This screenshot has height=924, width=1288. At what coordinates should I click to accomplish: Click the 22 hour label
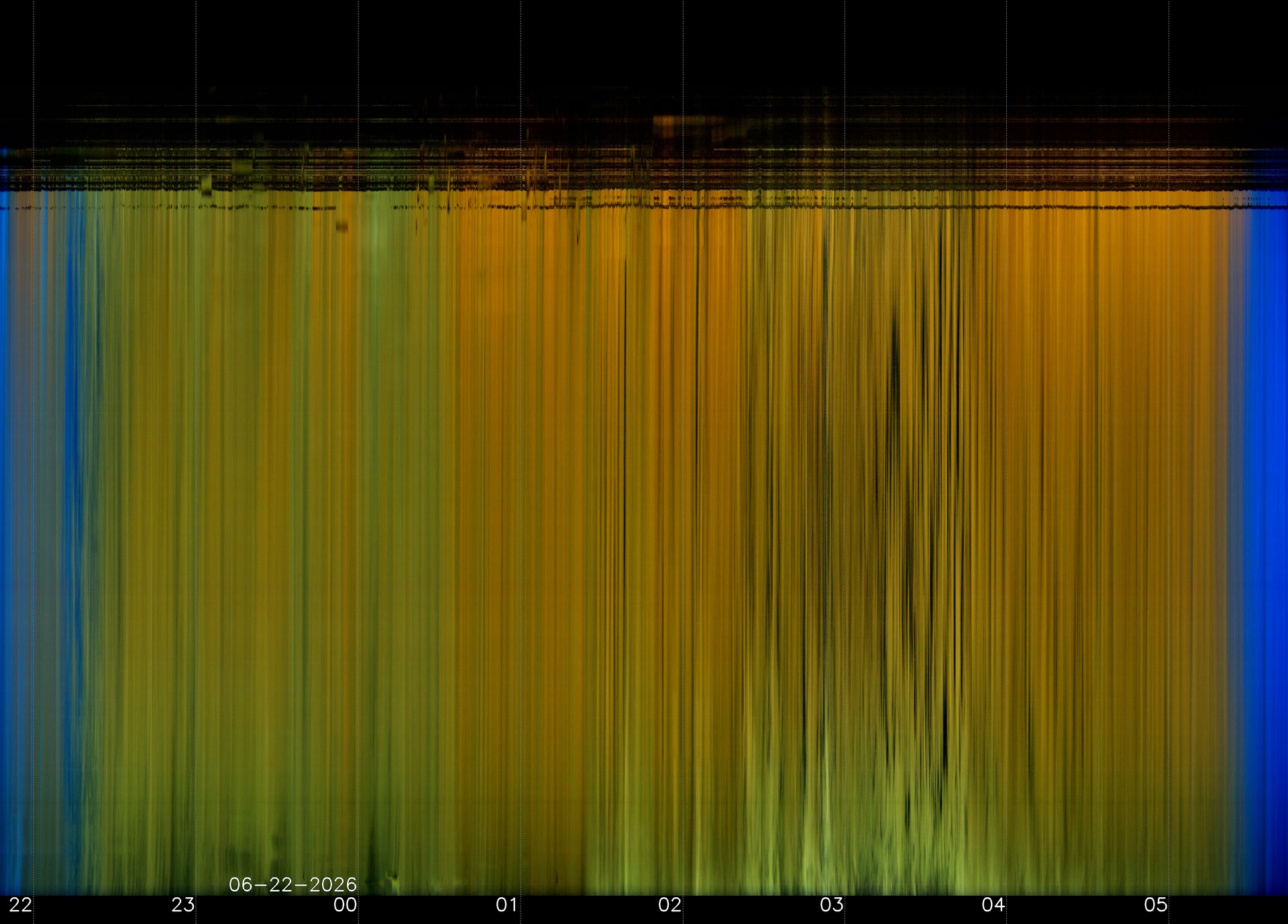point(21,905)
